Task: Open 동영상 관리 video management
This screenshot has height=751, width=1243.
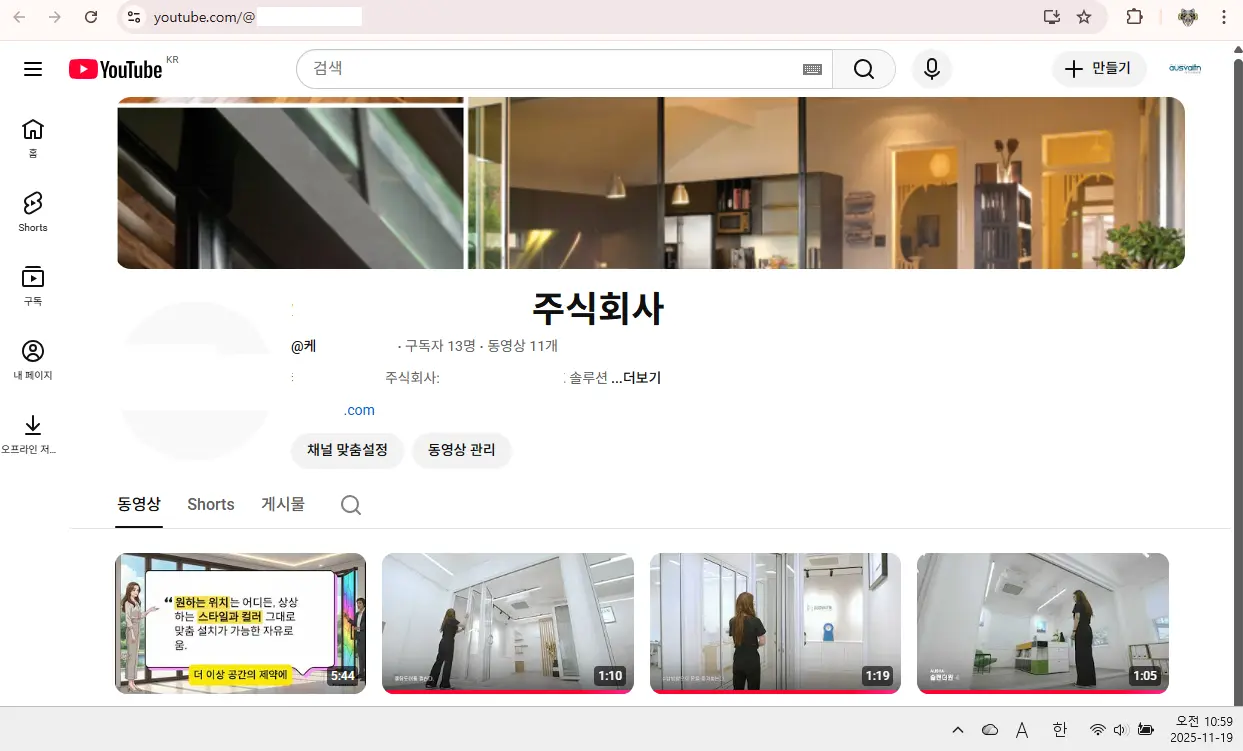Action: coord(461,450)
